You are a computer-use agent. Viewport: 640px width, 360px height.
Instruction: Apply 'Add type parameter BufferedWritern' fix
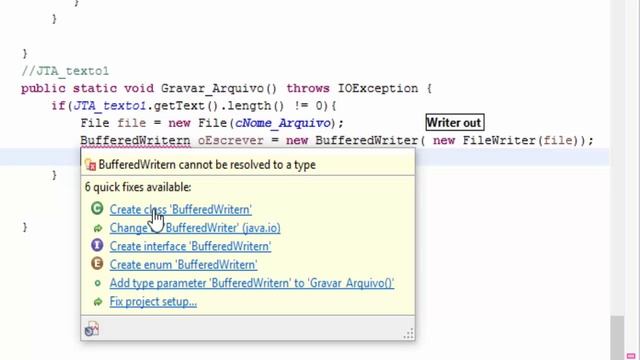(x=252, y=283)
